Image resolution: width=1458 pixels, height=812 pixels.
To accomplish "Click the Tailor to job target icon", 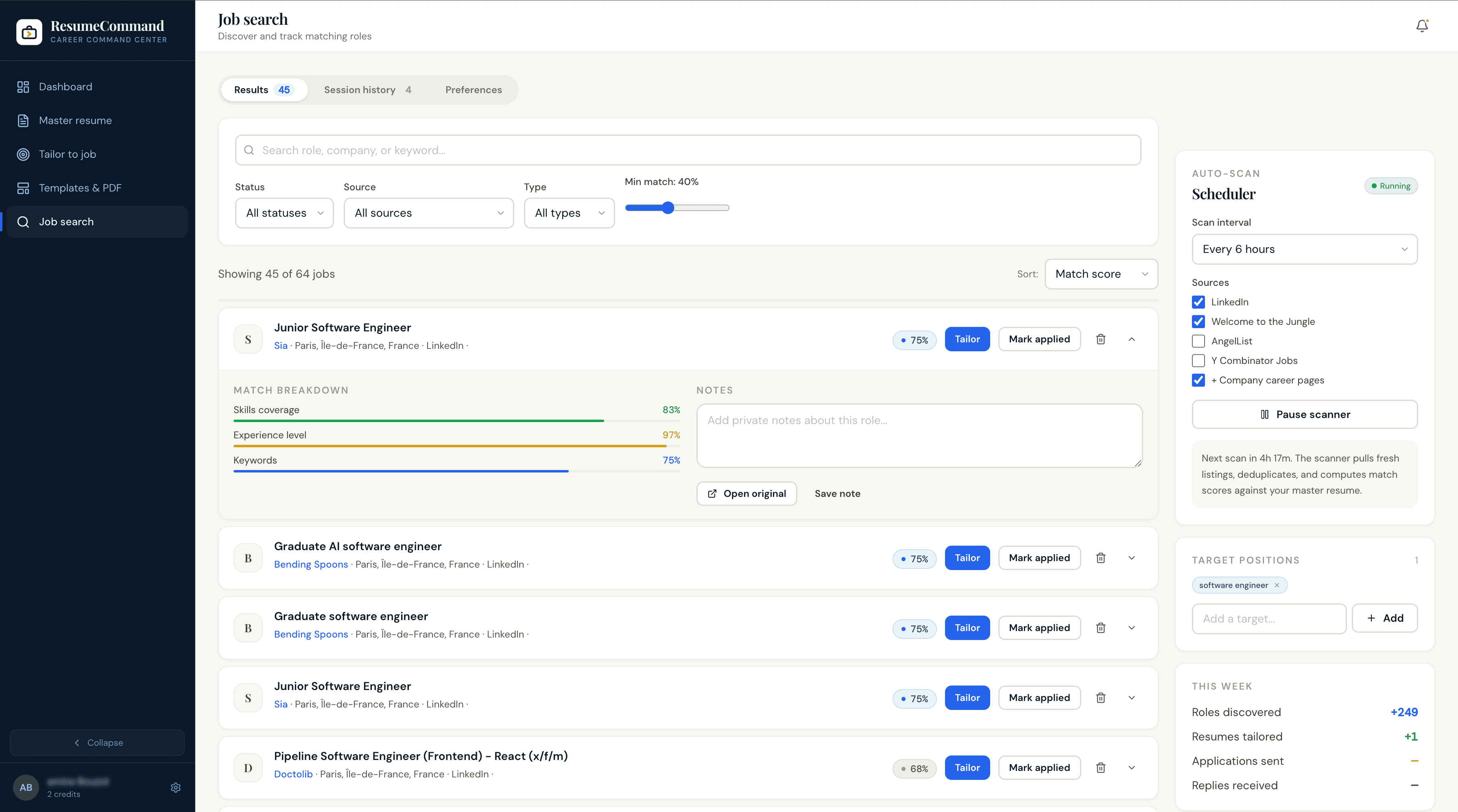I will pos(23,155).
